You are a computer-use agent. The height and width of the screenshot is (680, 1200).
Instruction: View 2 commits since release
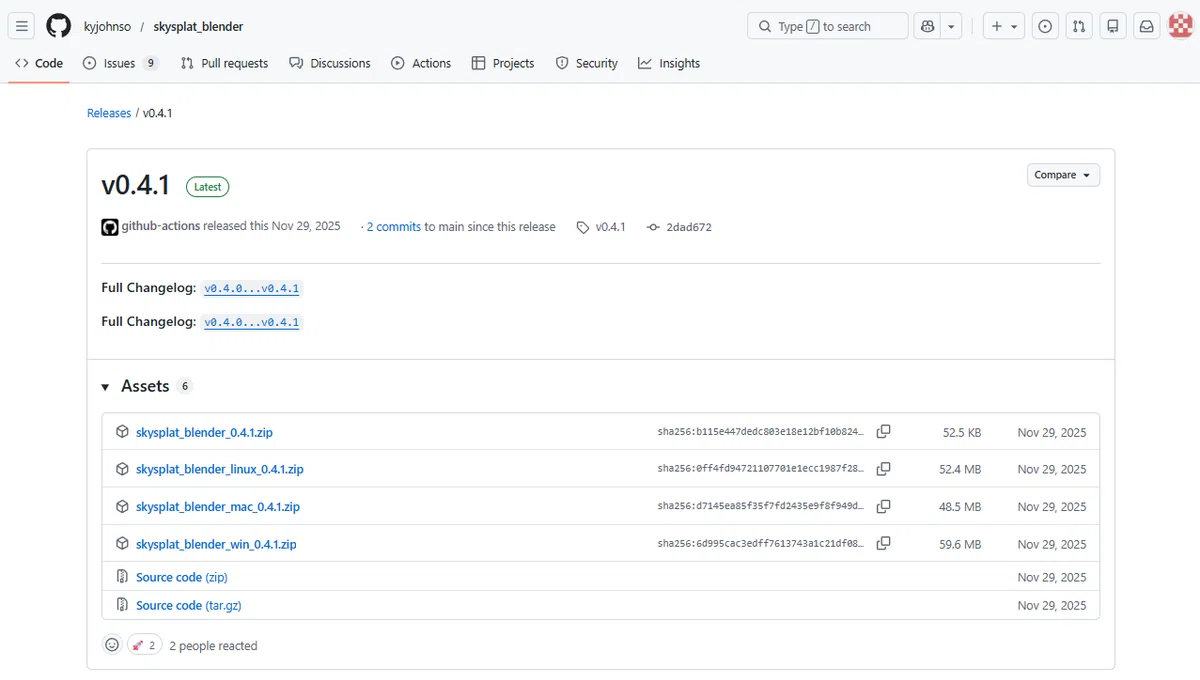click(393, 227)
